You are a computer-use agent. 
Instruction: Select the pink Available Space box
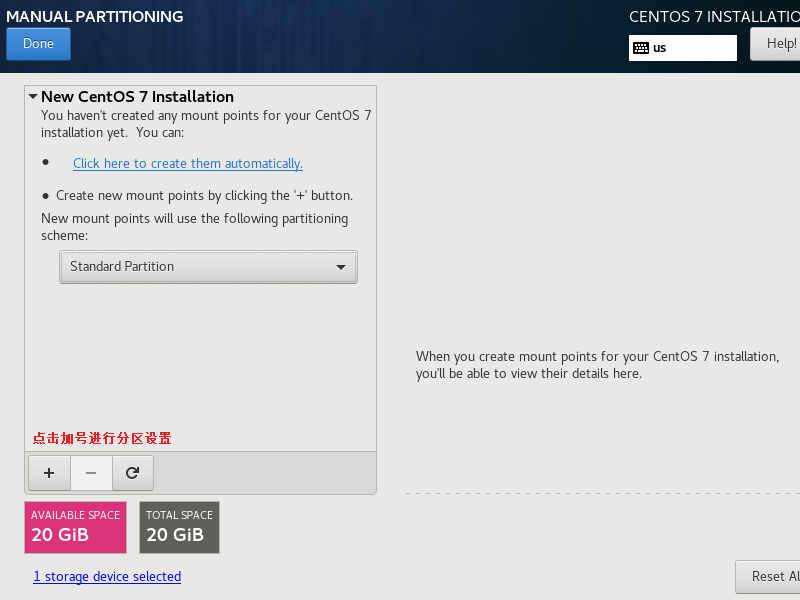point(75,527)
